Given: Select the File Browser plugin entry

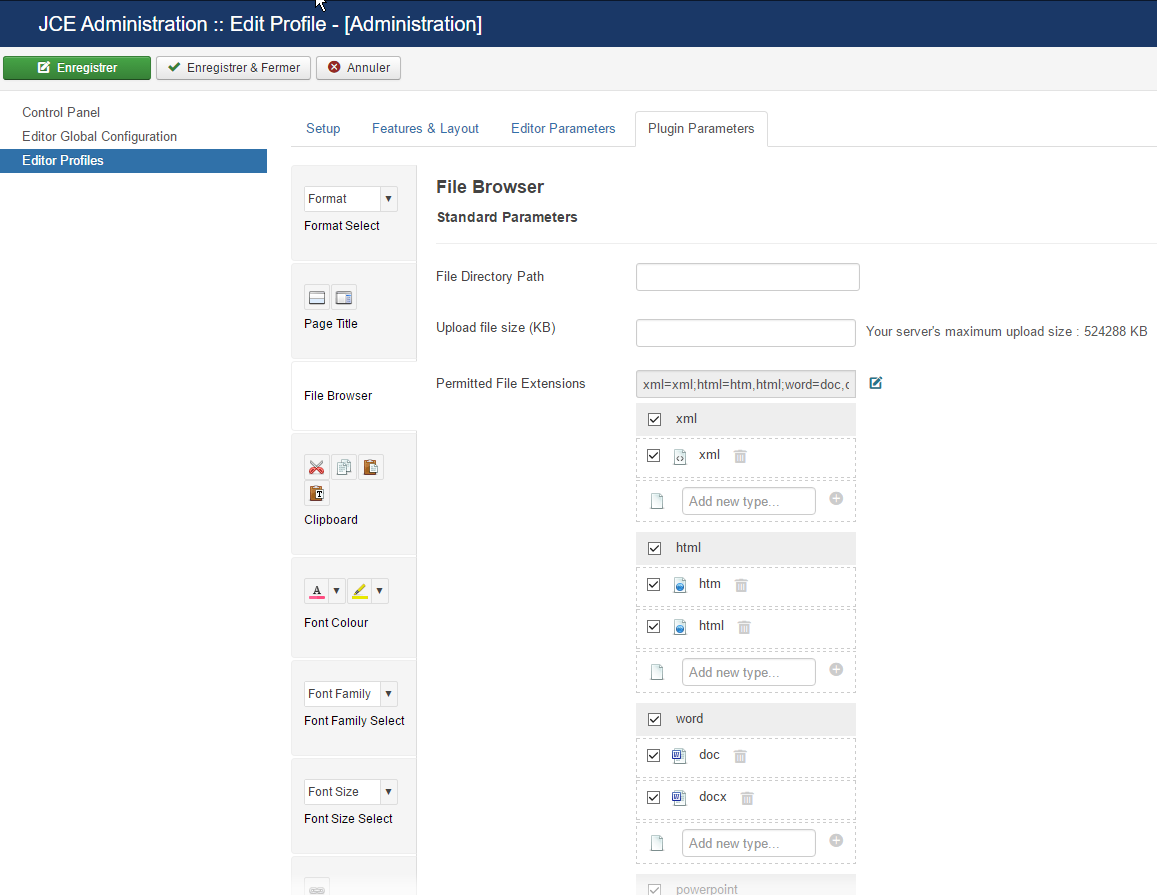Looking at the screenshot, I should (354, 395).
